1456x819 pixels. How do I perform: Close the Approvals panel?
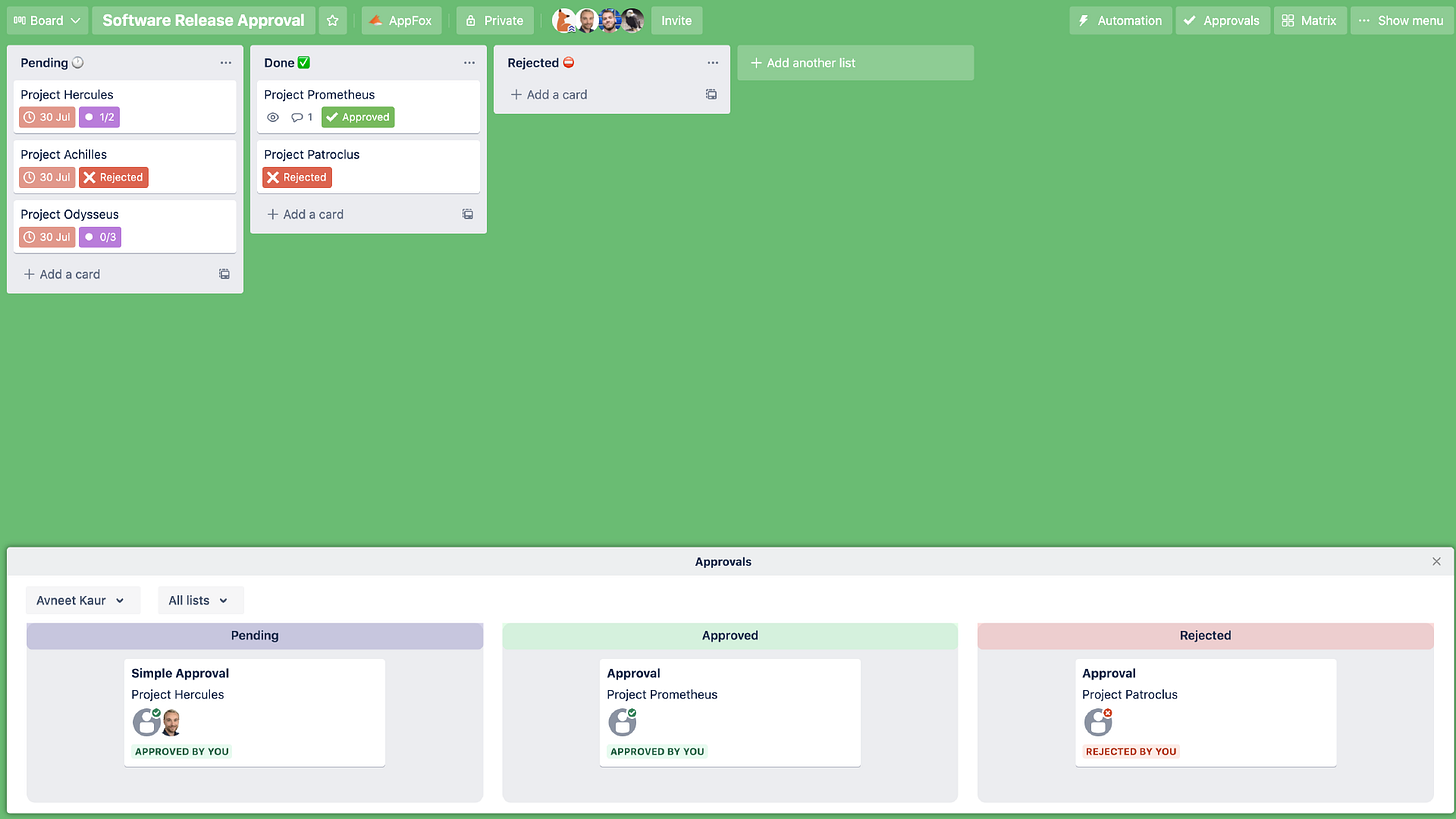1437,562
